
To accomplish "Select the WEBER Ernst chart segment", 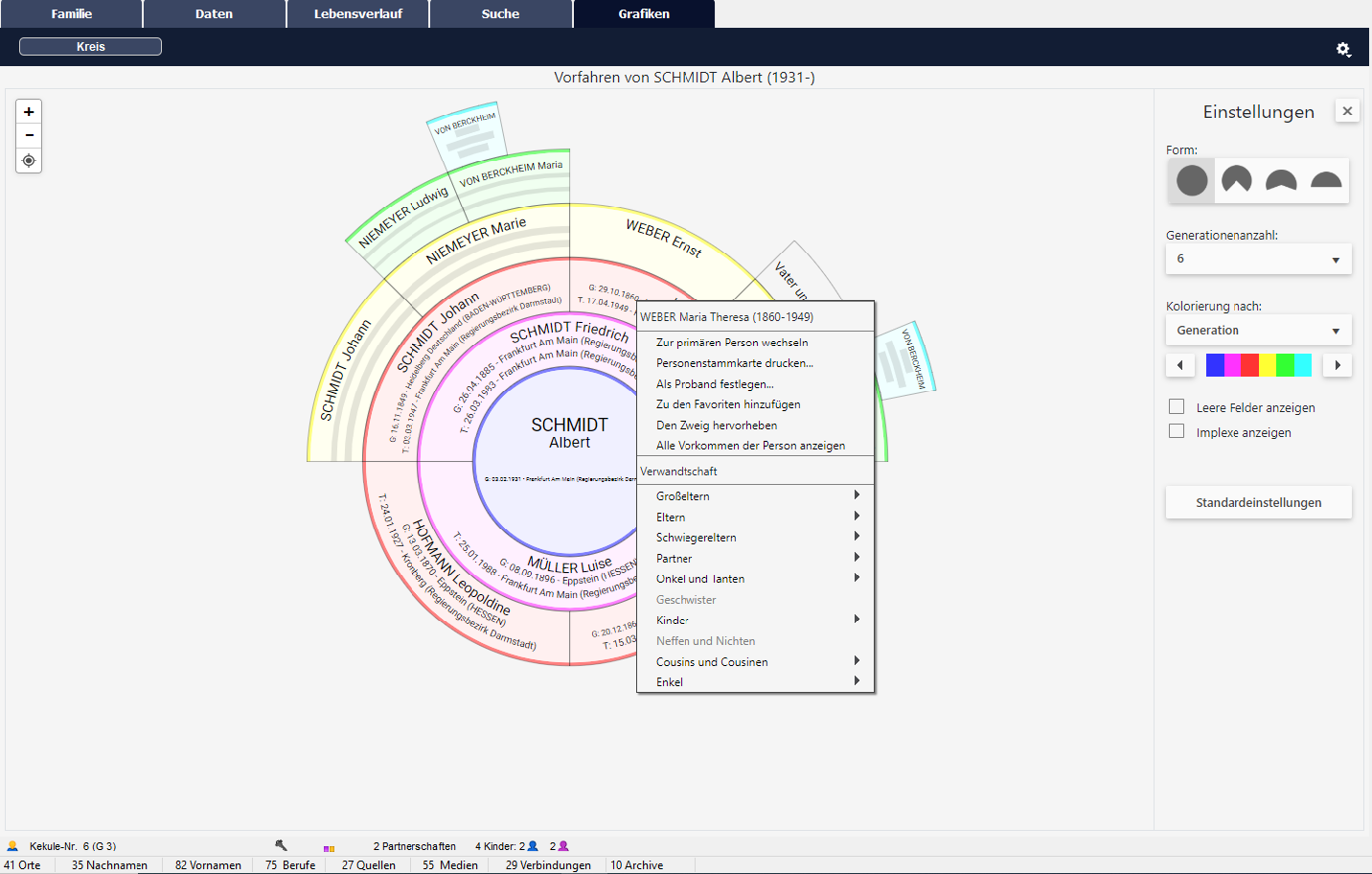I will pos(664,238).
